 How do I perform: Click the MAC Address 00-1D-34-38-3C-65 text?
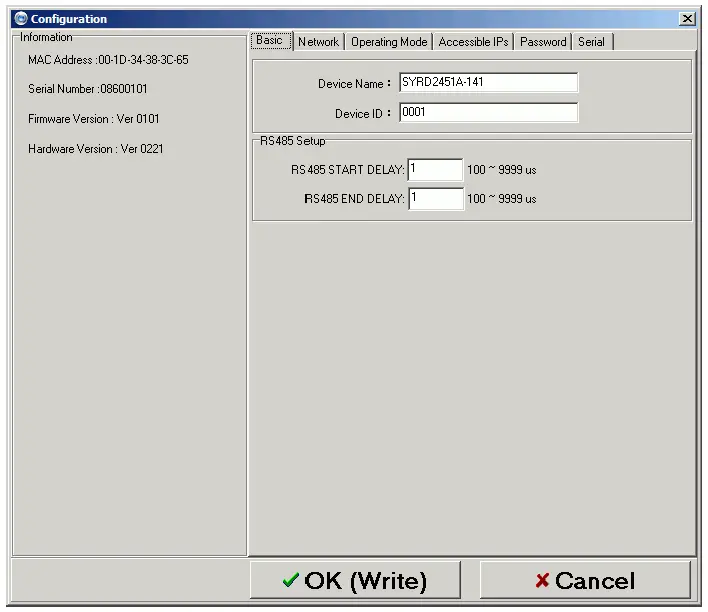tap(108, 60)
